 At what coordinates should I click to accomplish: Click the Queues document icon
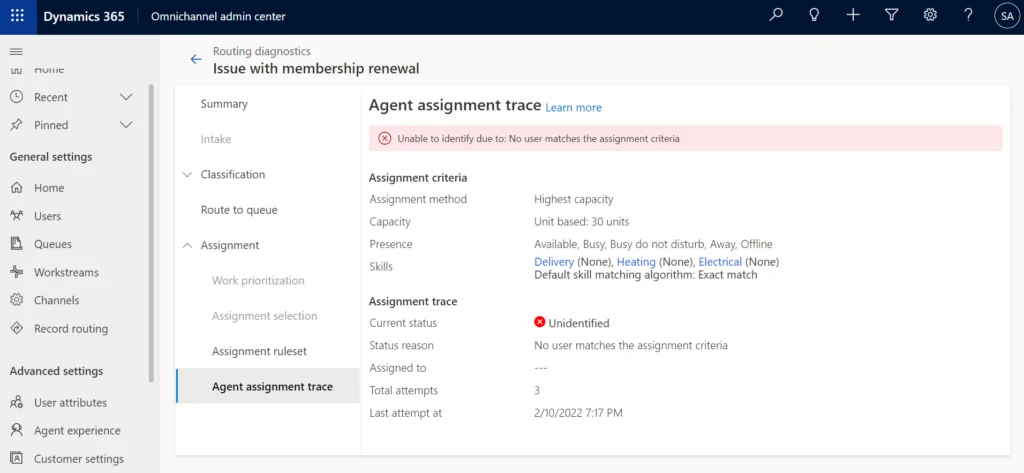[17, 244]
